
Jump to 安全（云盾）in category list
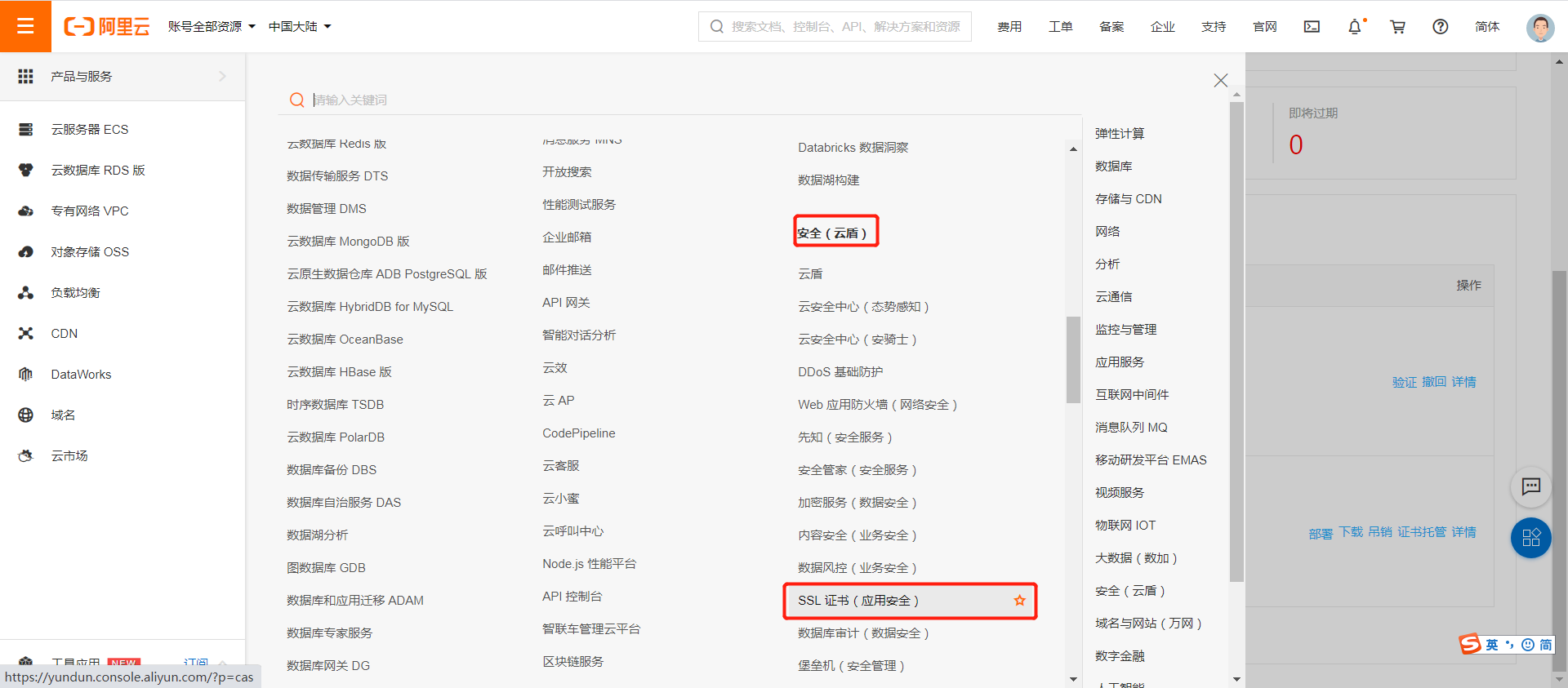click(1129, 591)
